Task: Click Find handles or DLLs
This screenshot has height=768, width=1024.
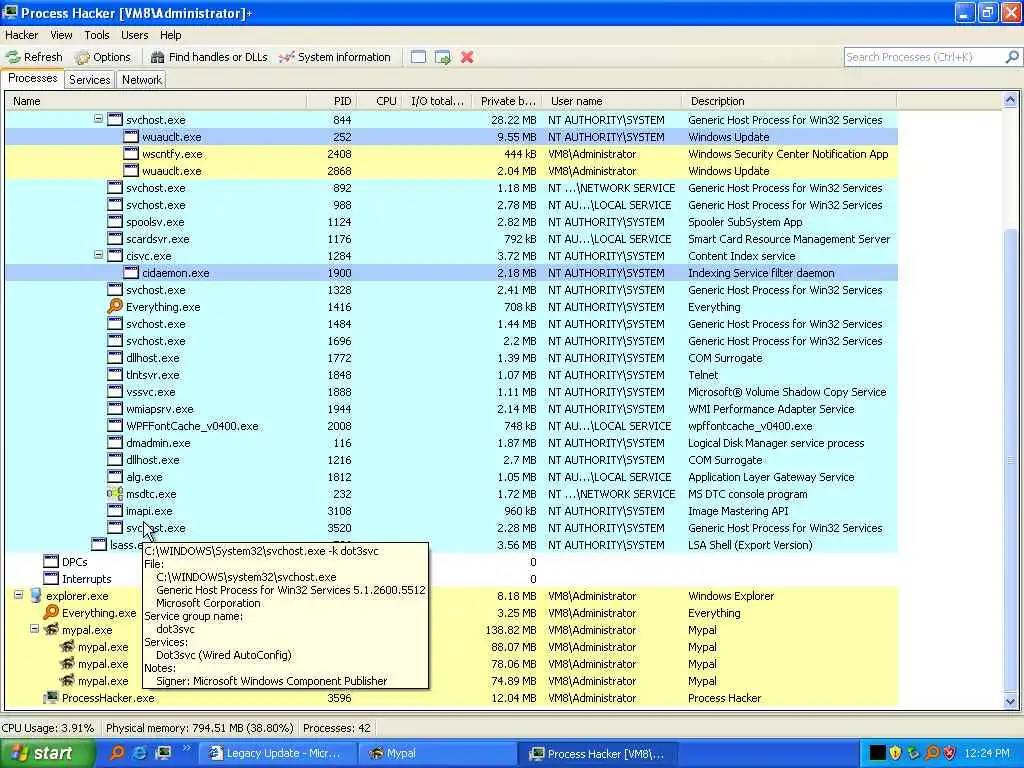Action: tap(209, 57)
